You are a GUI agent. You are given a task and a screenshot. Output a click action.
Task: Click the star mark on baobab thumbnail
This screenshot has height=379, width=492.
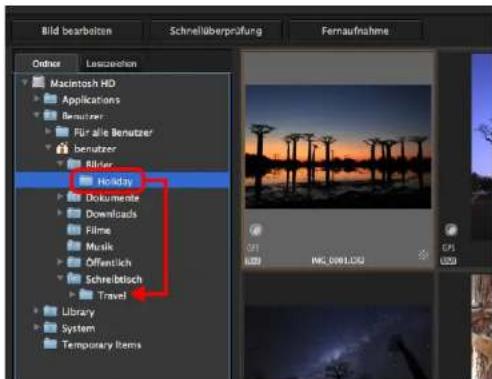click(423, 255)
